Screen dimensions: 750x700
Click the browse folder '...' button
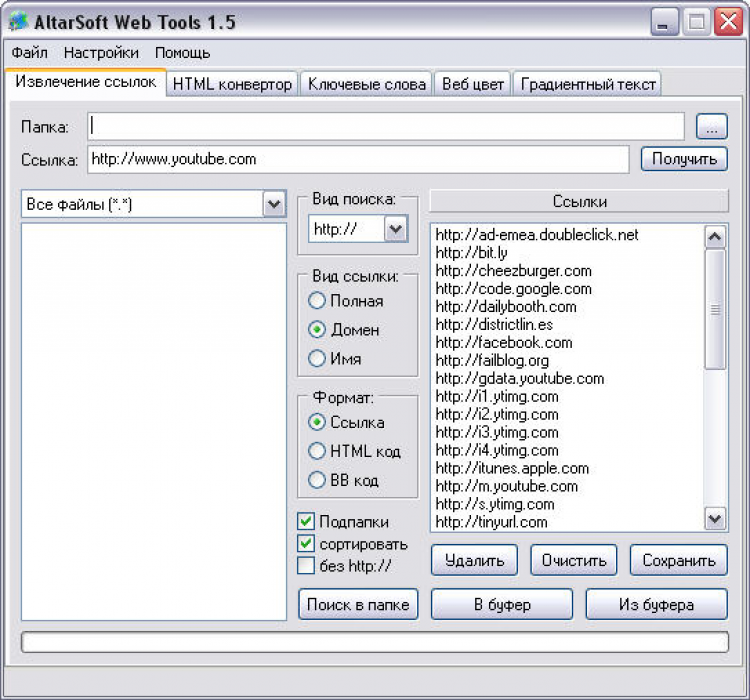click(x=711, y=126)
